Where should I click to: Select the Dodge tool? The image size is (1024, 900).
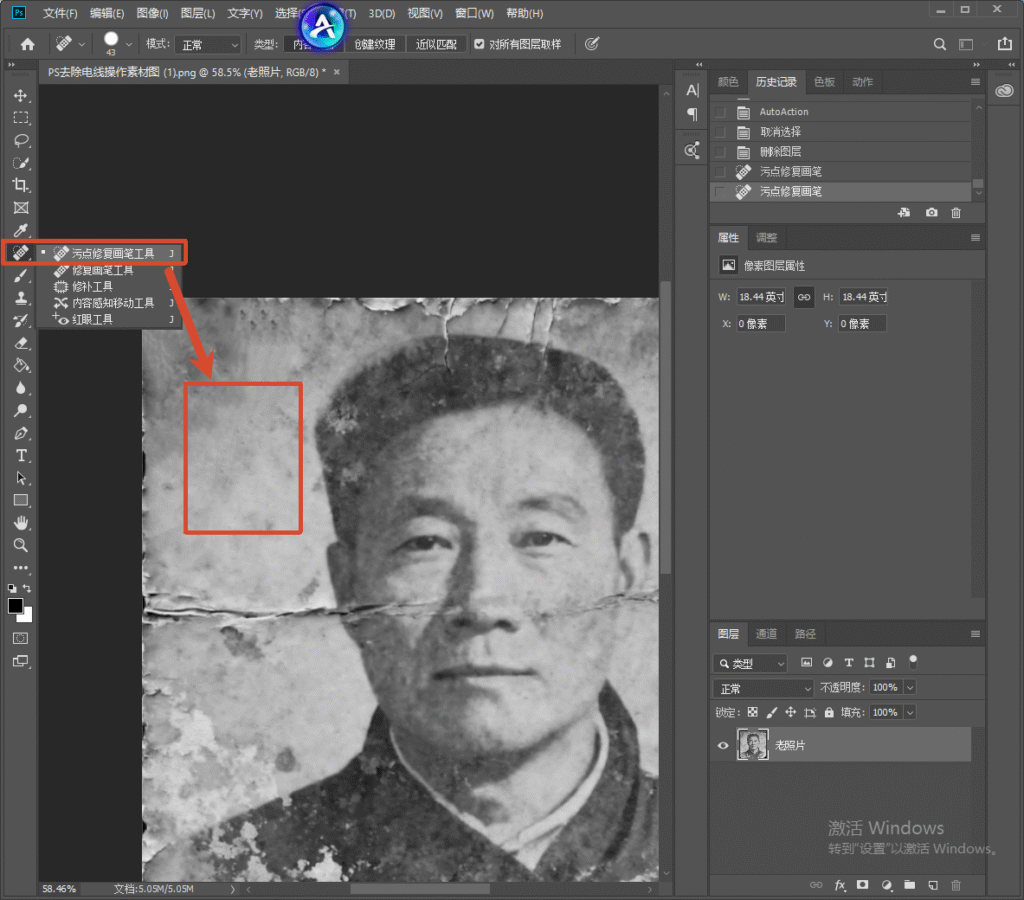(21, 410)
